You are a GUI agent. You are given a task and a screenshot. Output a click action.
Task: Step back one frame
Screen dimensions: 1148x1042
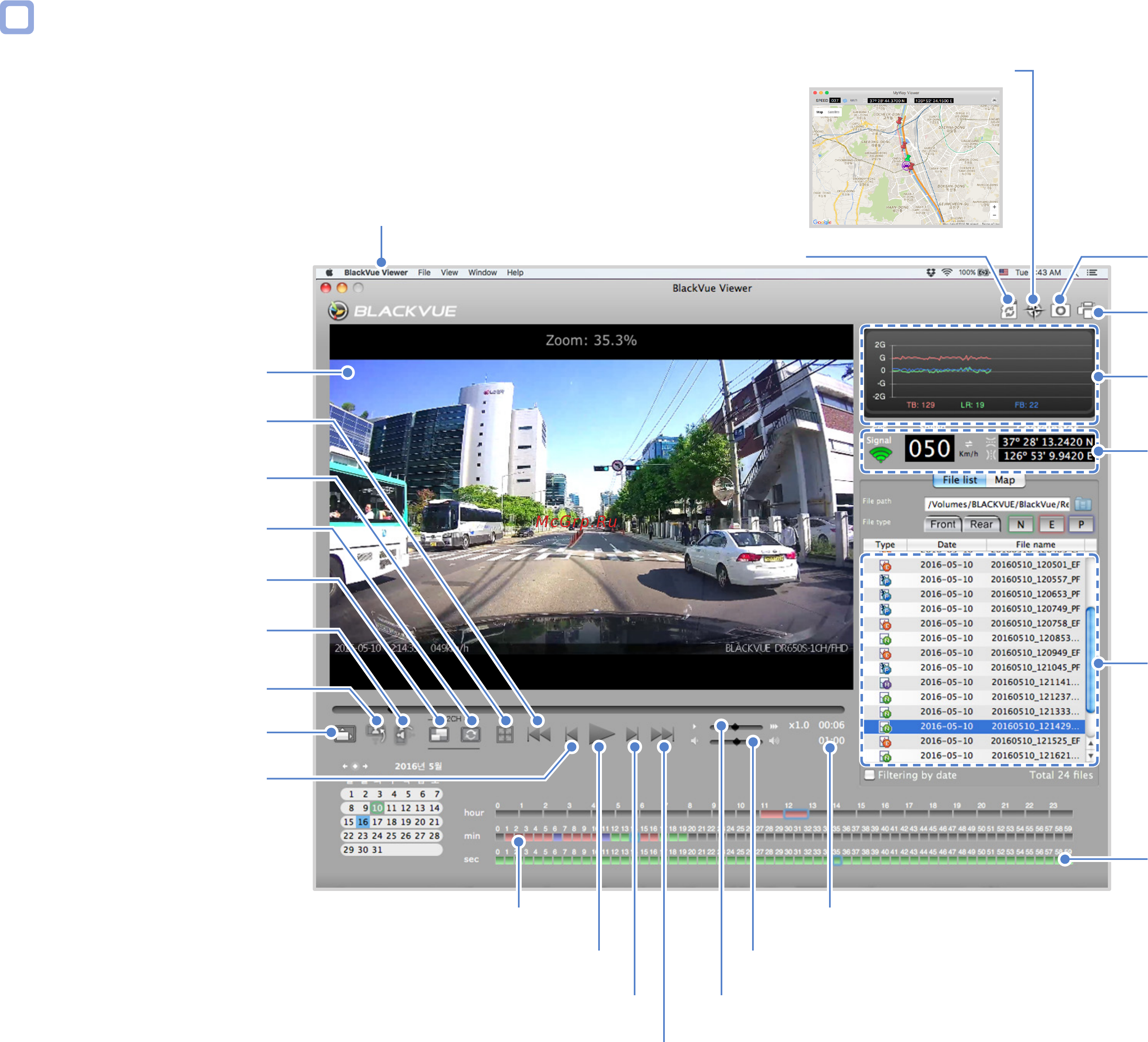tap(571, 735)
